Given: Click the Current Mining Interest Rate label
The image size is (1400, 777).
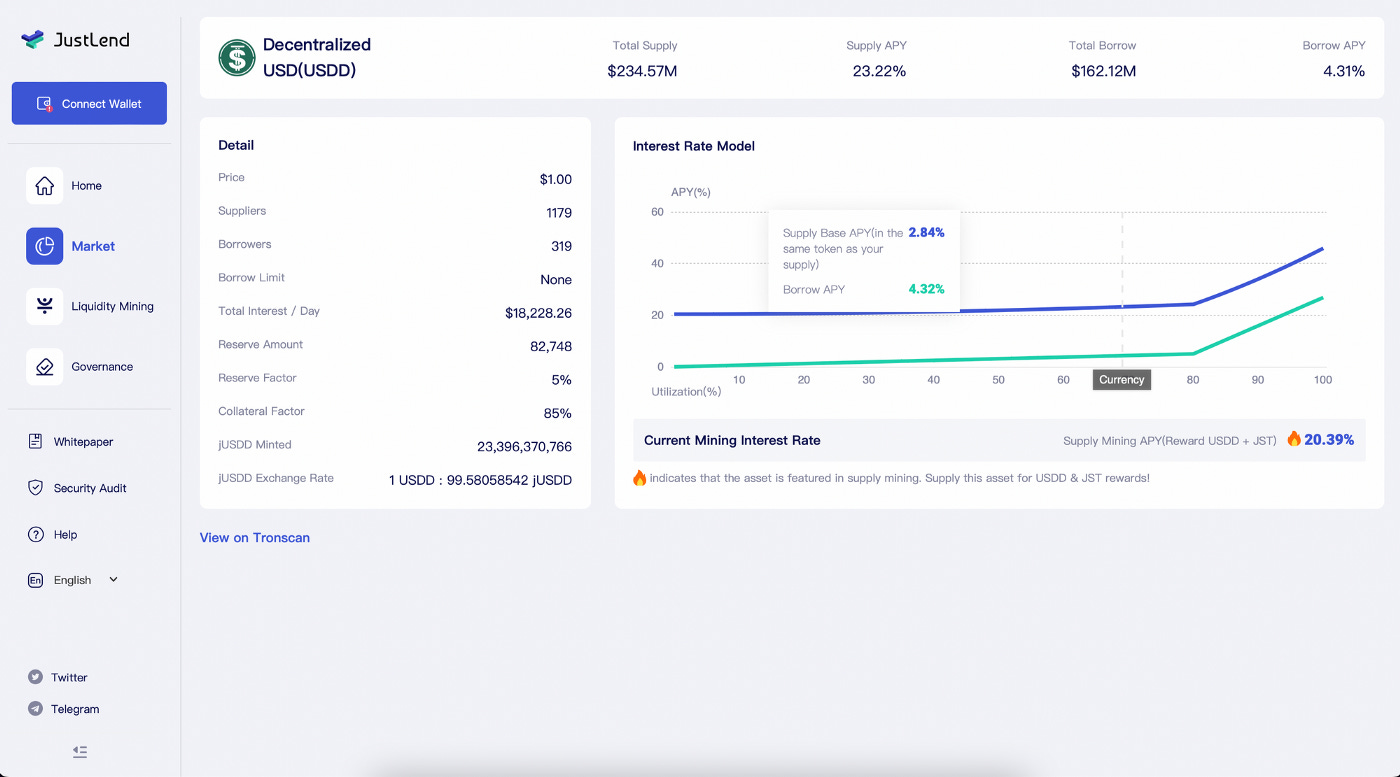Looking at the screenshot, I should [x=732, y=440].
